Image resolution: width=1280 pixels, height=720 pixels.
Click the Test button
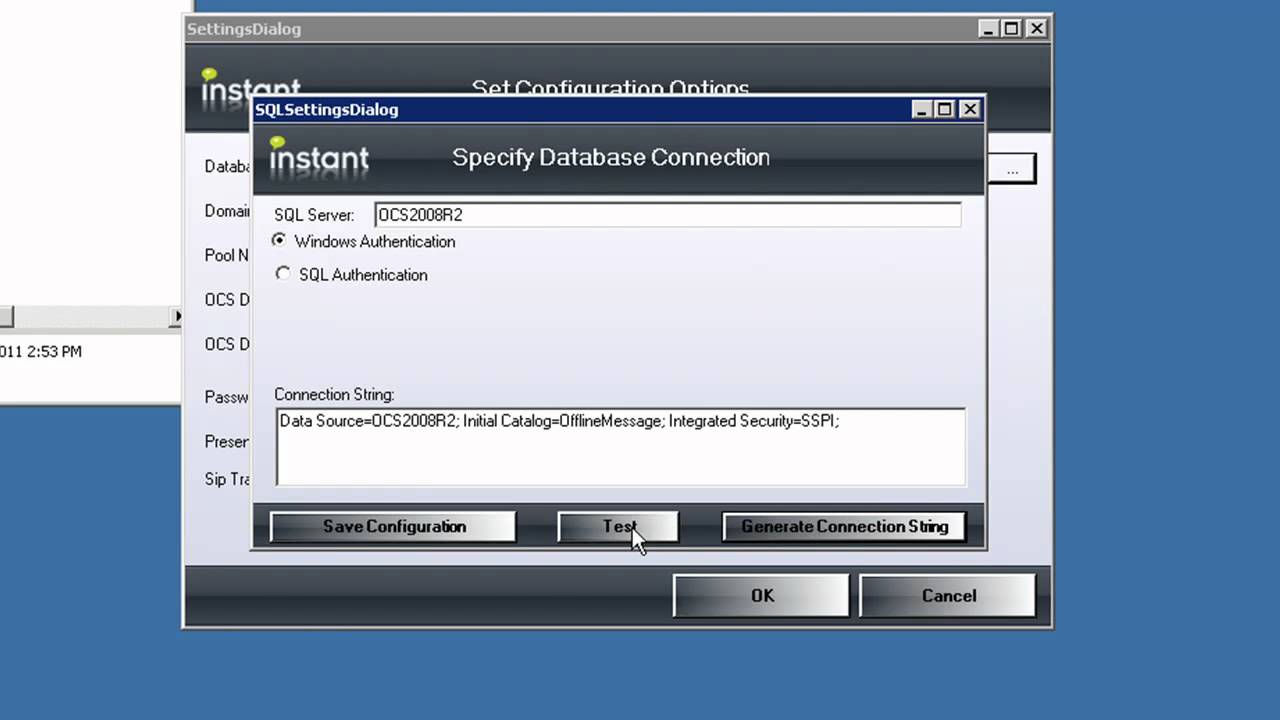click(x=618, y=527)
